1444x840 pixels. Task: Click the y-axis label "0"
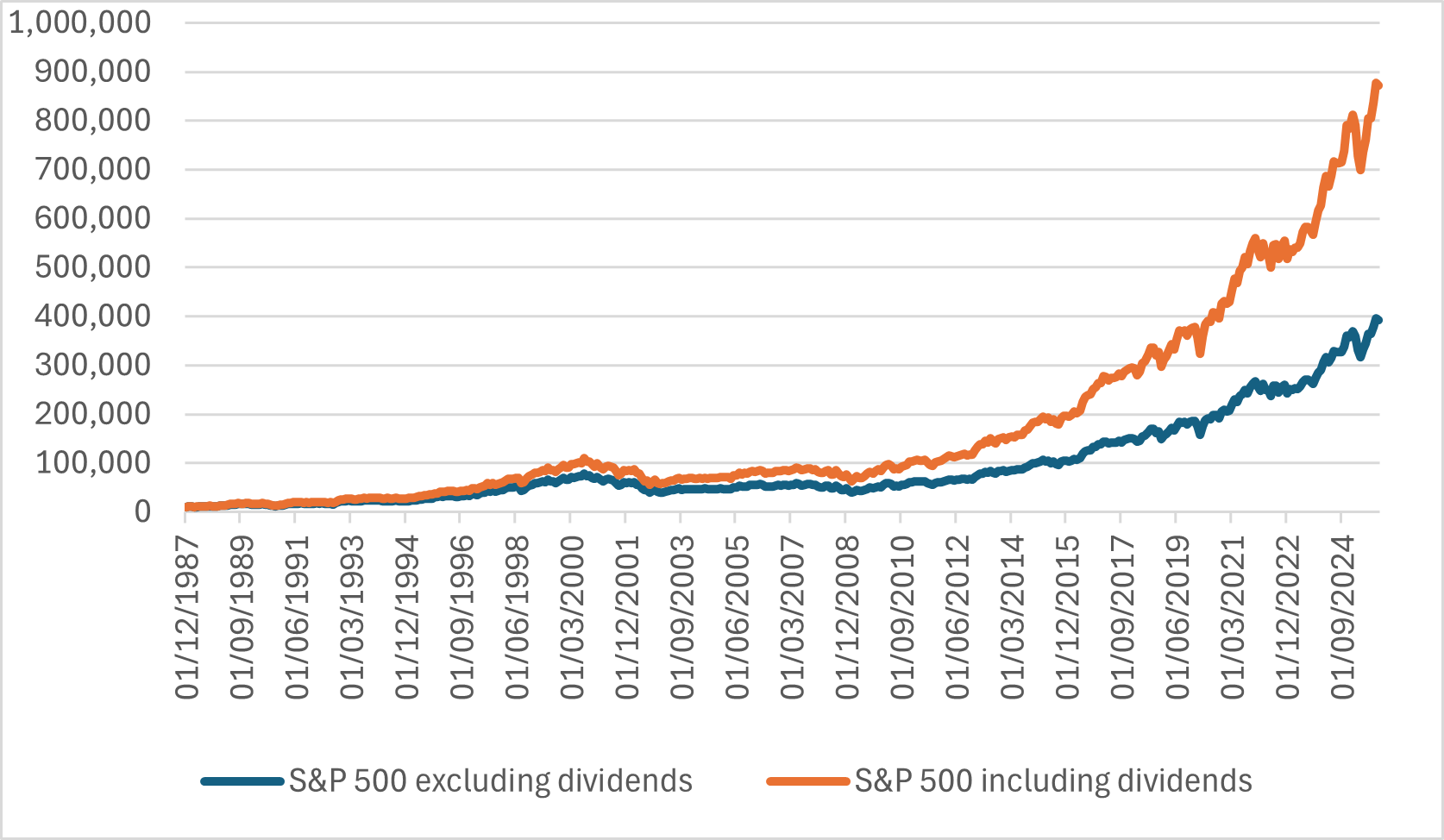click(x=142, y=512)
